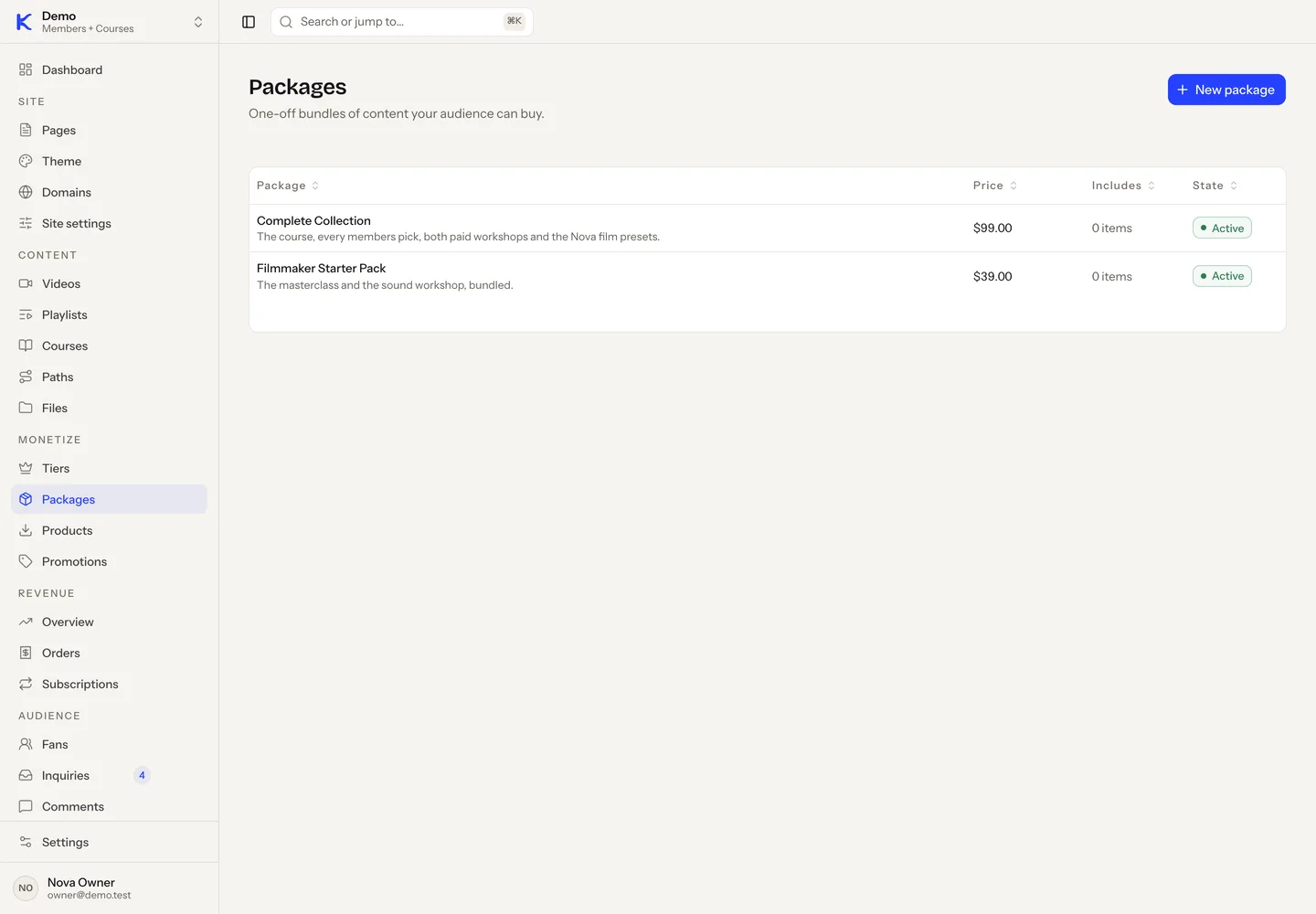Sort the table by Includes column
This screenshot has width=1316, height=914.
(x=1123, y=186)
